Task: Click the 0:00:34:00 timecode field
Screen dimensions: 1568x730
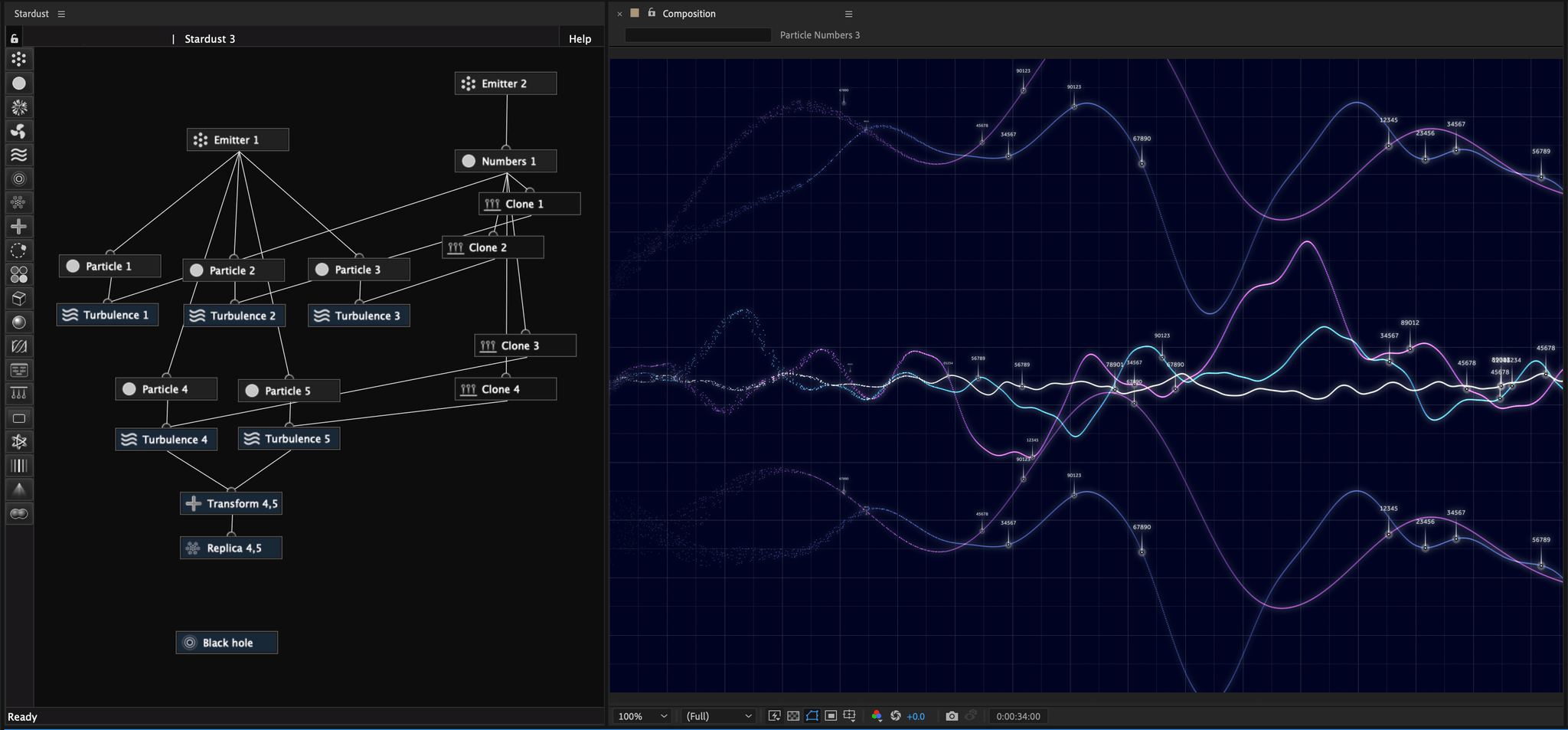Action: (x=1018, y=715)
